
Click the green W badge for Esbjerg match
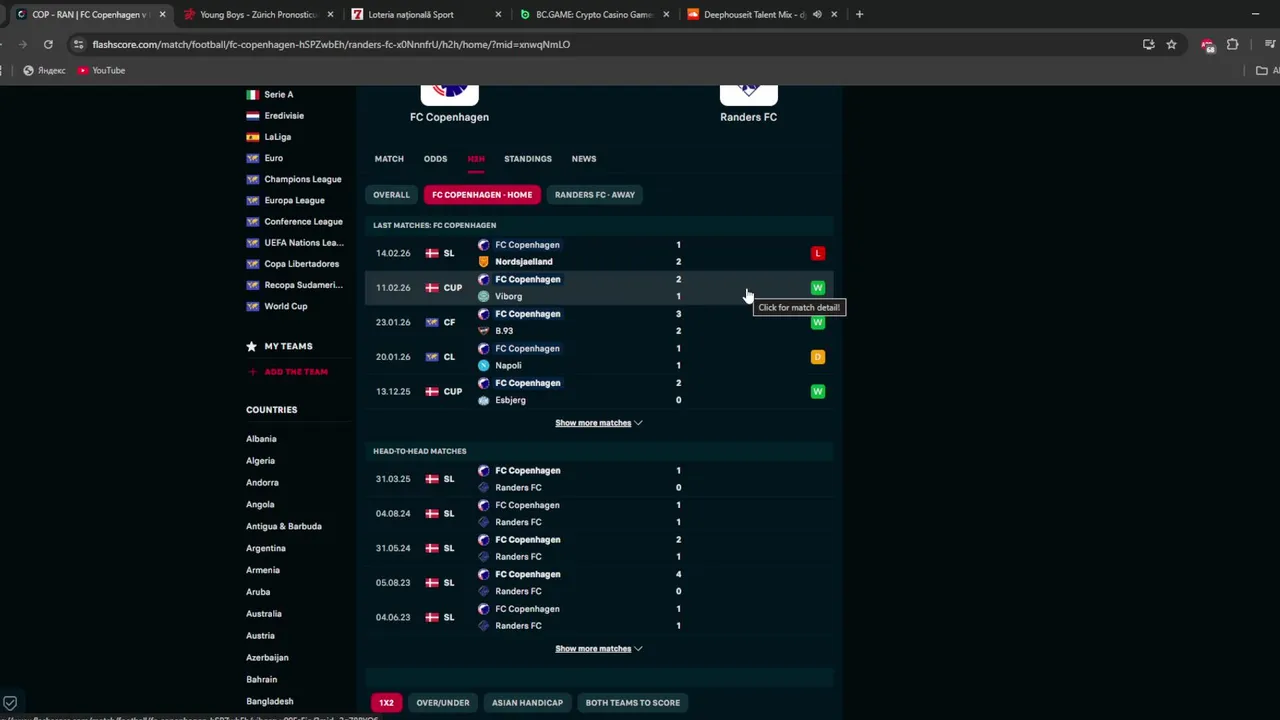click(817, 391)
